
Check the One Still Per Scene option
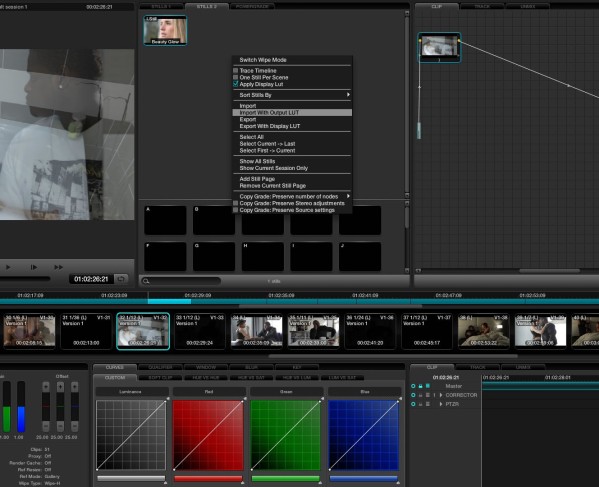236,77
